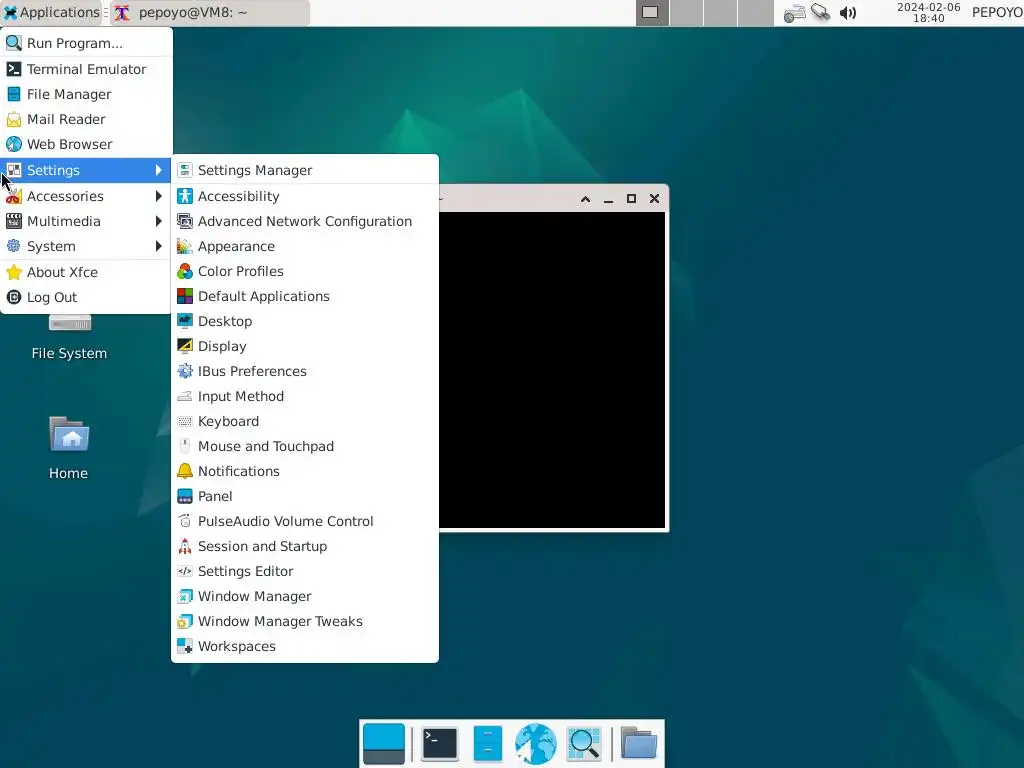The image size is (1024, 768).
Task: Open Accessibility settings icon
Action: 185,196
